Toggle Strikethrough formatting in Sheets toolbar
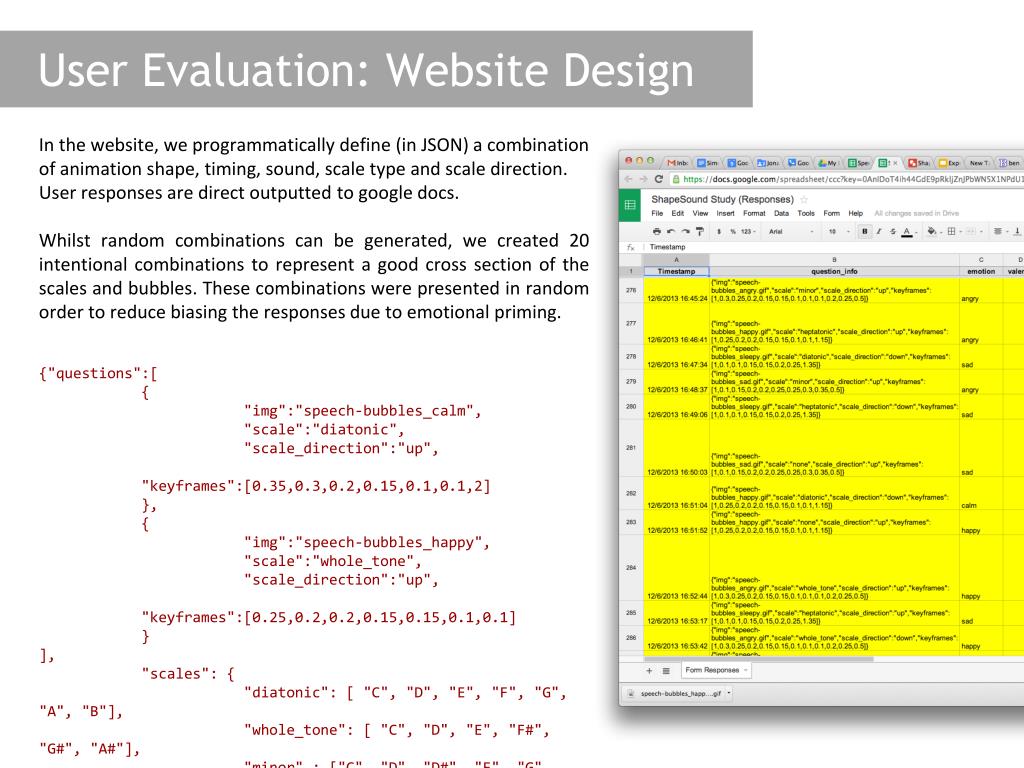Viewport: 1024px width, 768px height. (893, 231)
